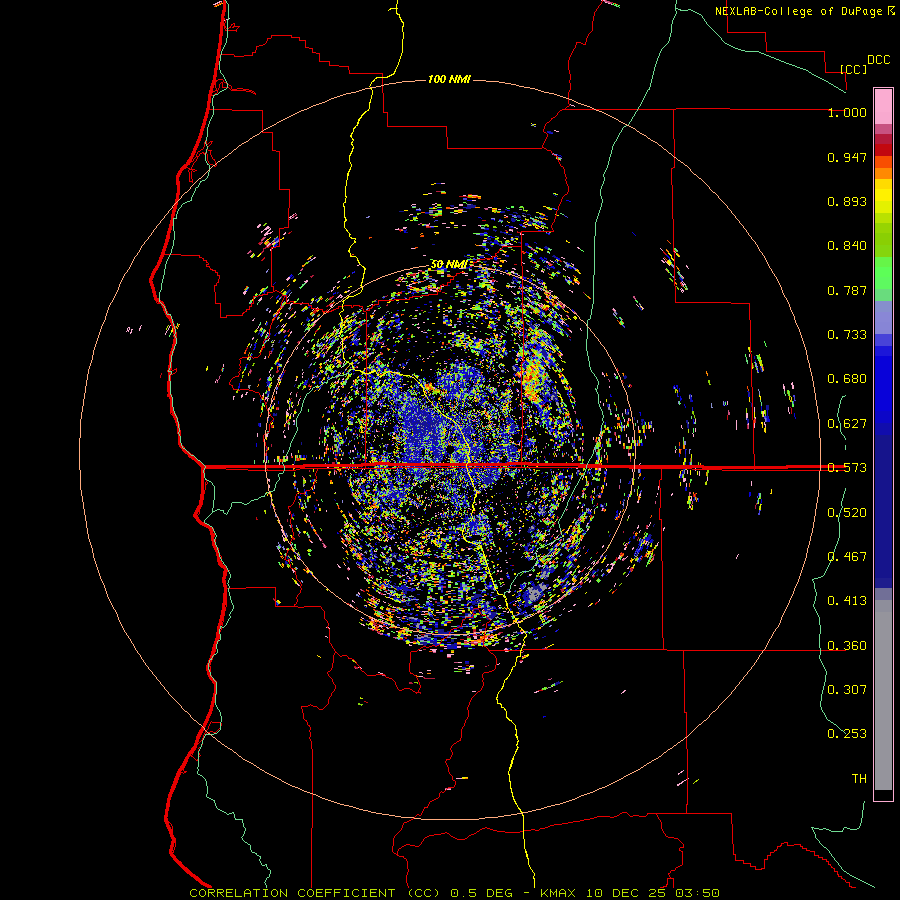Click the NEXLAB-College of DuPage credit text

pos(801,11)
